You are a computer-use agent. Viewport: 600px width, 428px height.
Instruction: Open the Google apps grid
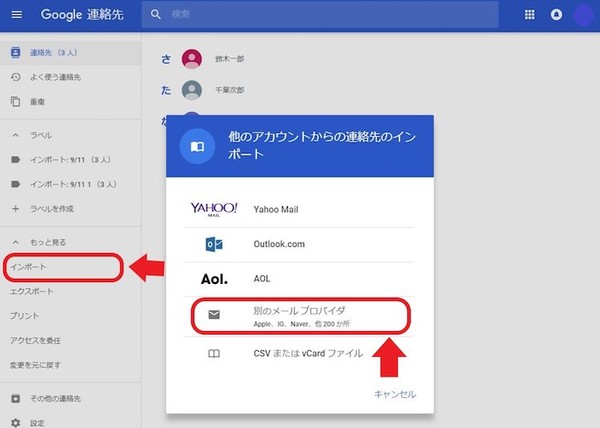pos(530,15)
